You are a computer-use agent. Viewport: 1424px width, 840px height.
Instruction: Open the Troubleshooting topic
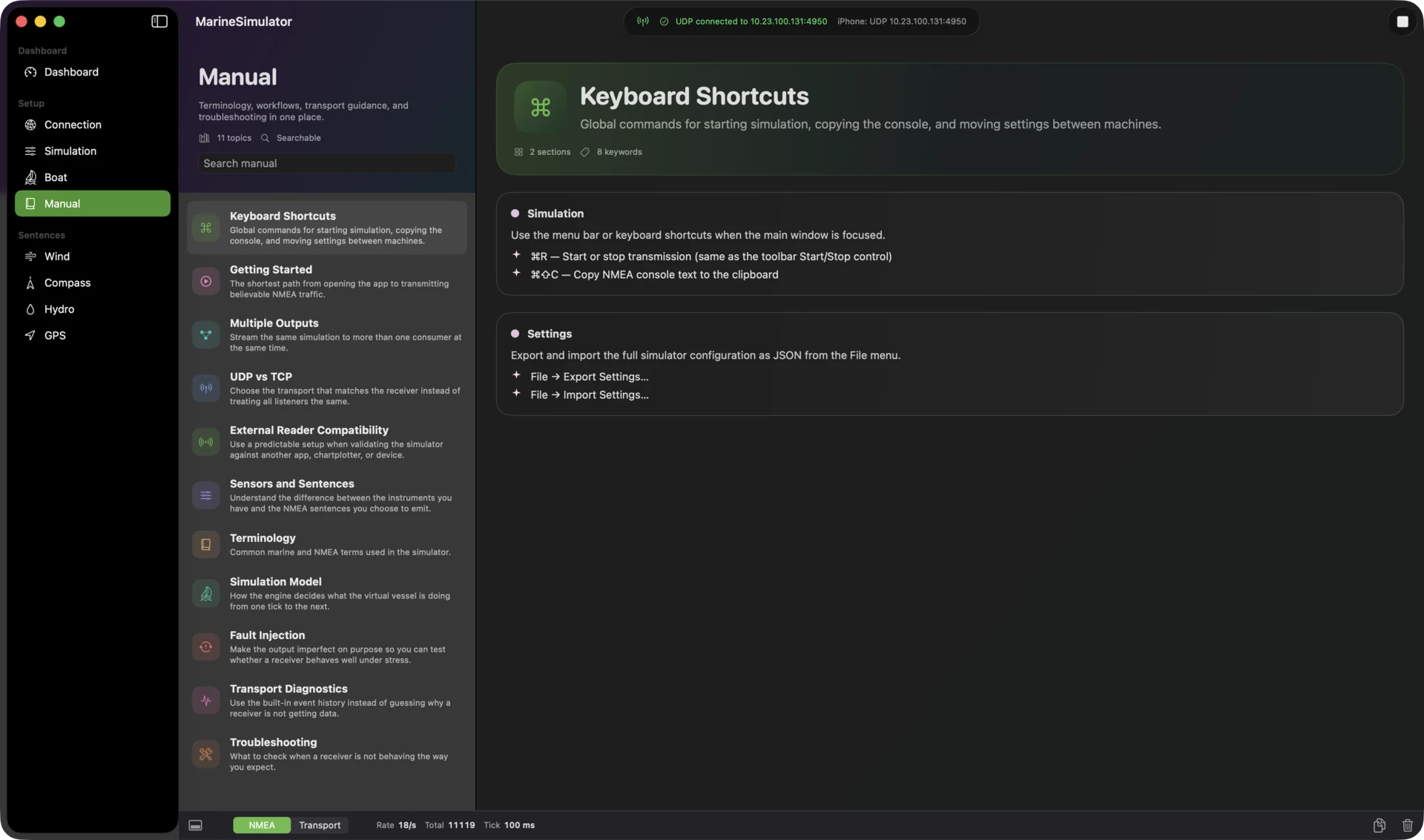coord(327,754)
